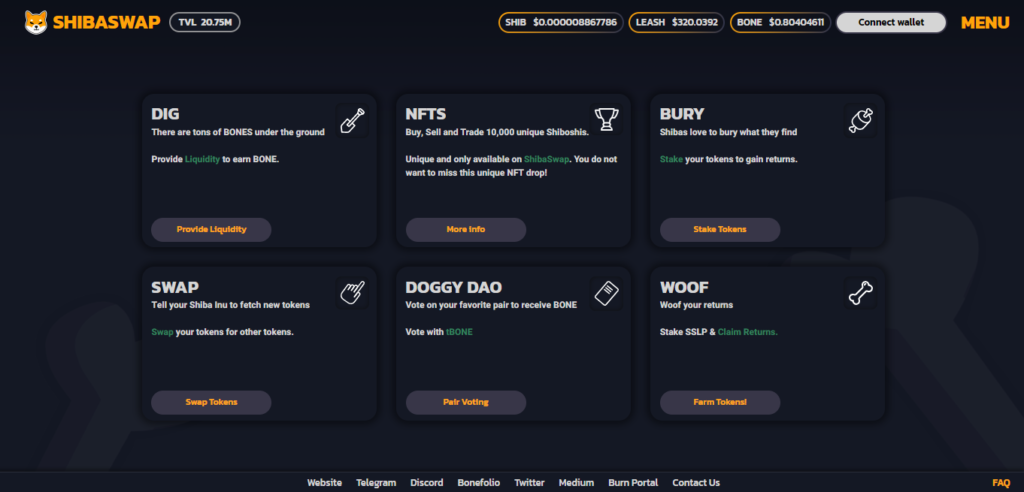Open the MENU at top right
Viewport: 1024px width, 492px height.
click(x=985, y=23)
